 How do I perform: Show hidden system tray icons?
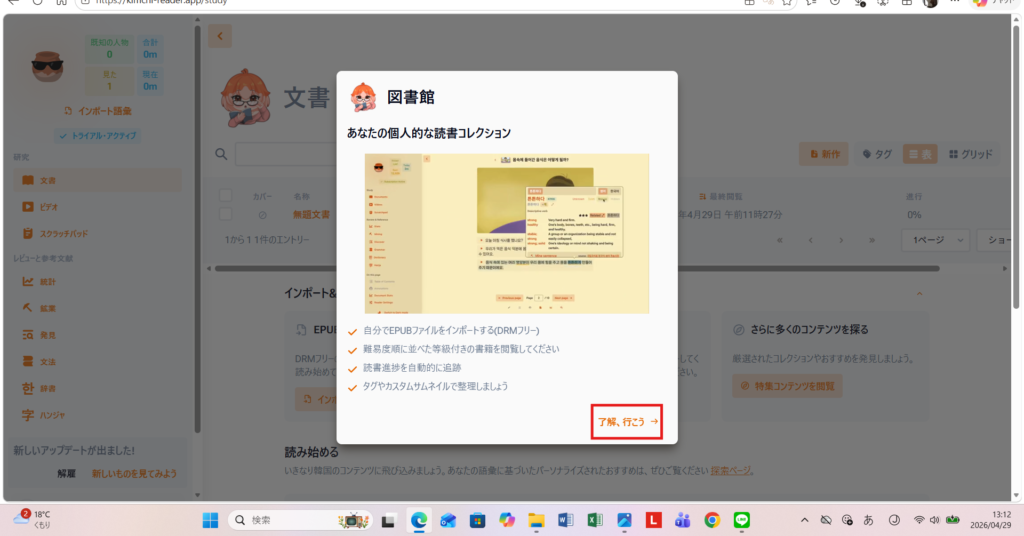click(x=805, y=520)
